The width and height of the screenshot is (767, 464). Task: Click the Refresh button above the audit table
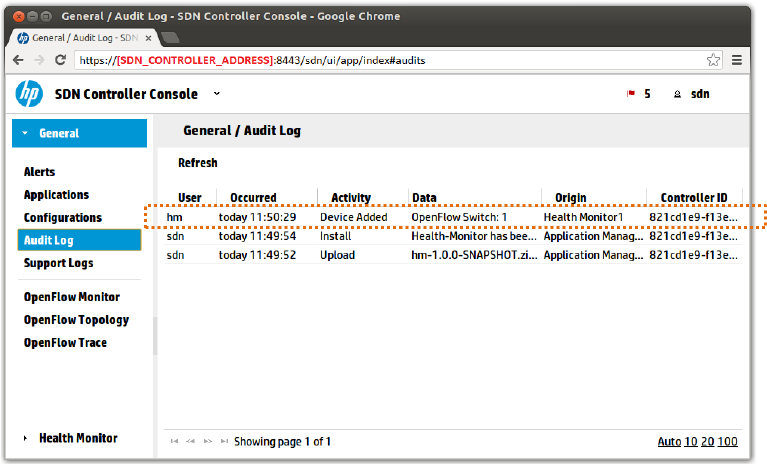click(x=197, y=163)
